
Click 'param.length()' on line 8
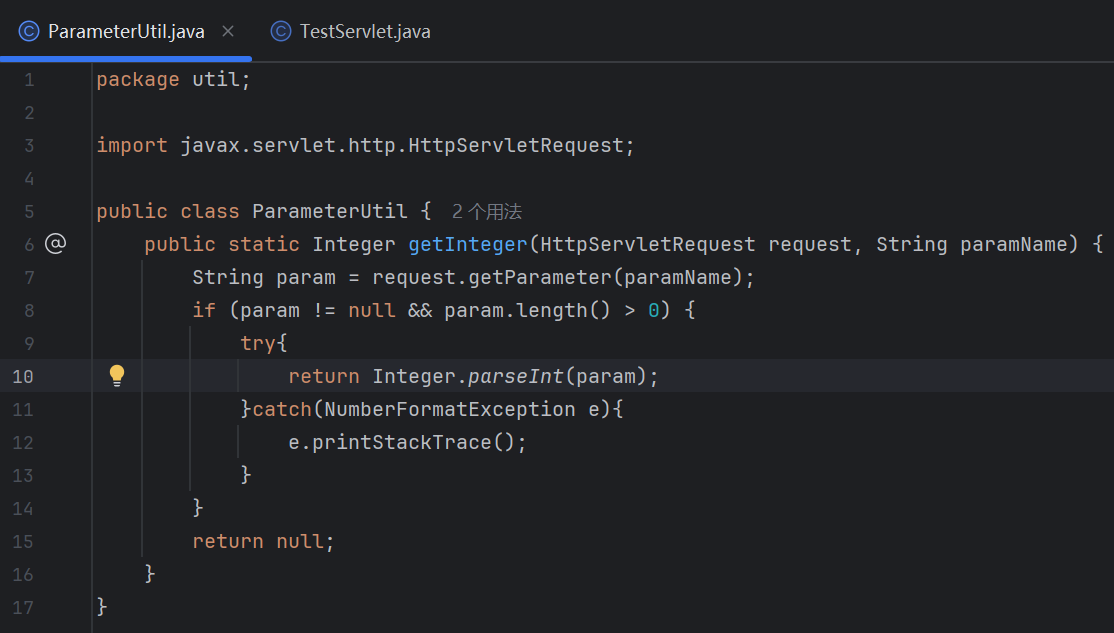527,310
